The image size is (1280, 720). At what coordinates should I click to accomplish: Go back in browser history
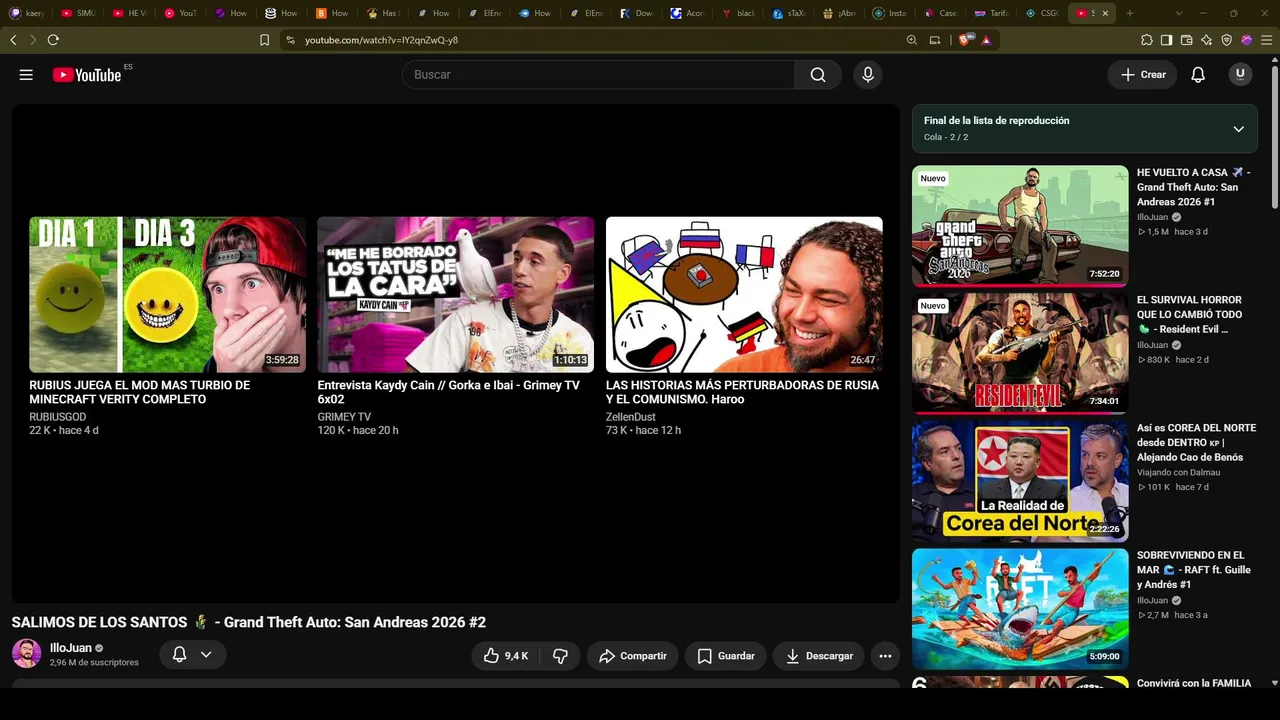(x=13, y=40)
